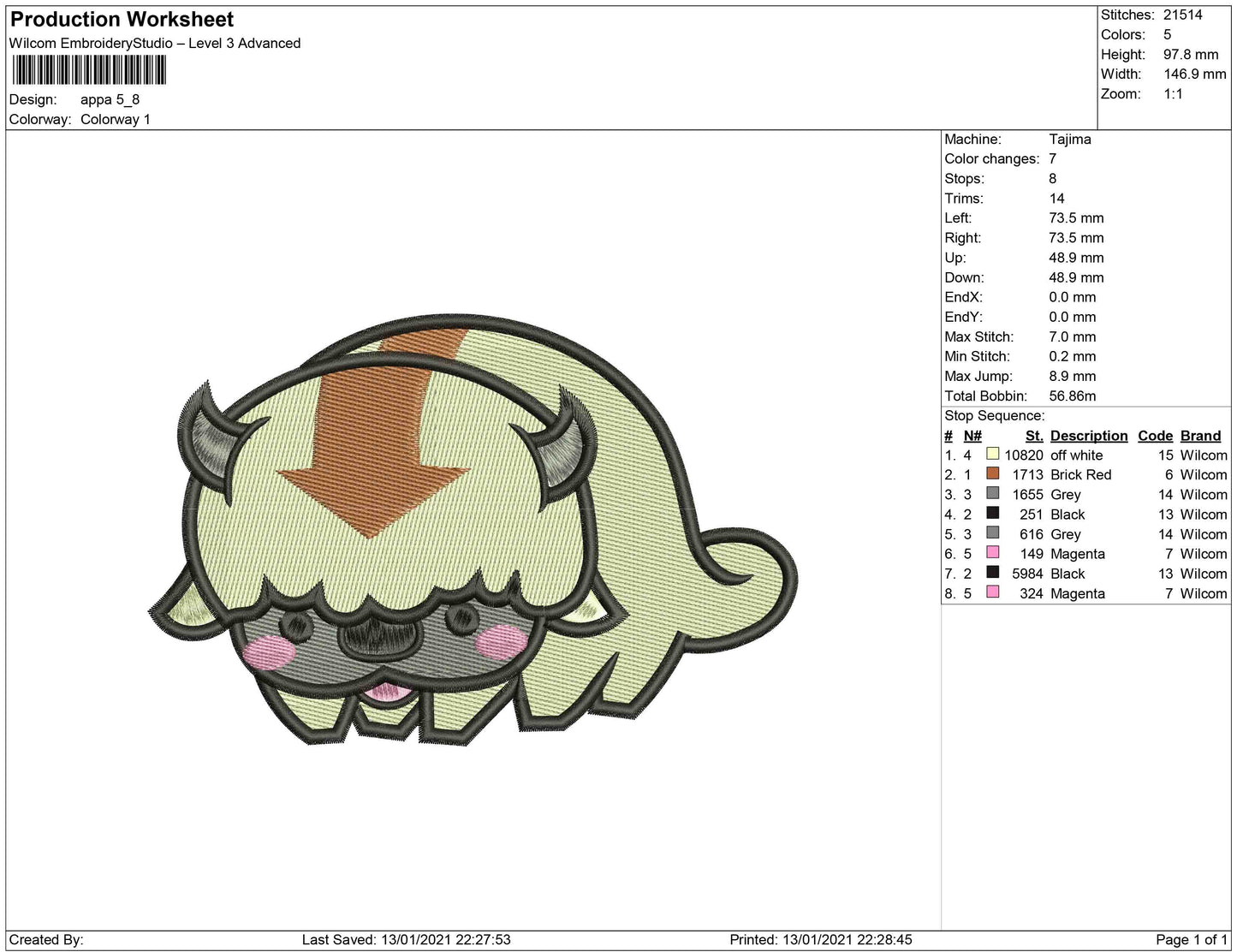Pick the Black swatch with 251 stitches
Viewport: 1237px width, 952px height.
[x=993, y=514]
